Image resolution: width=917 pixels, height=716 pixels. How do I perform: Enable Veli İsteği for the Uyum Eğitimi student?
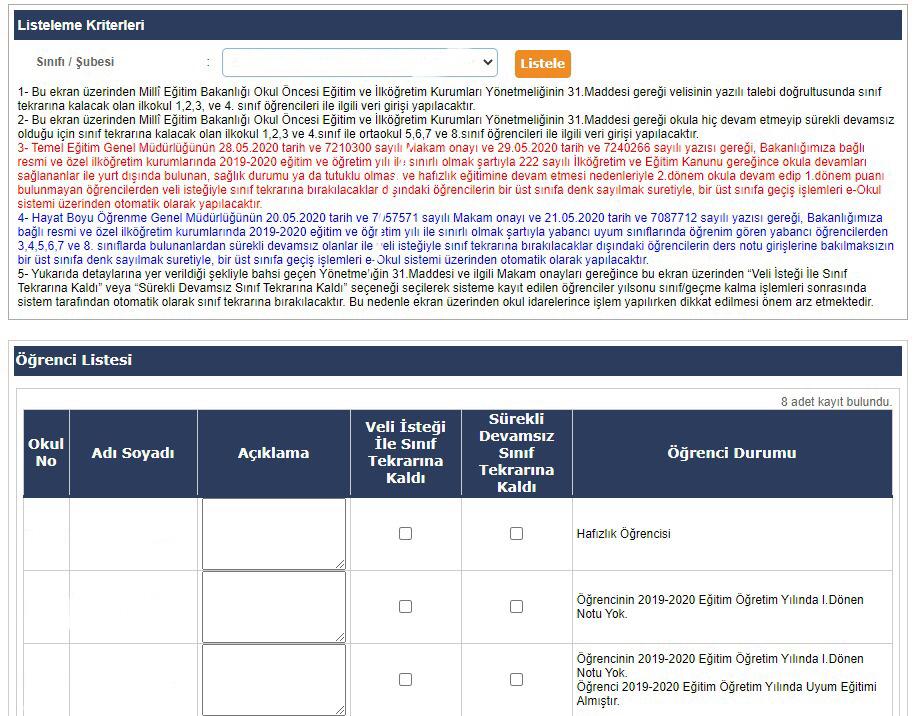tap(405, 680)
